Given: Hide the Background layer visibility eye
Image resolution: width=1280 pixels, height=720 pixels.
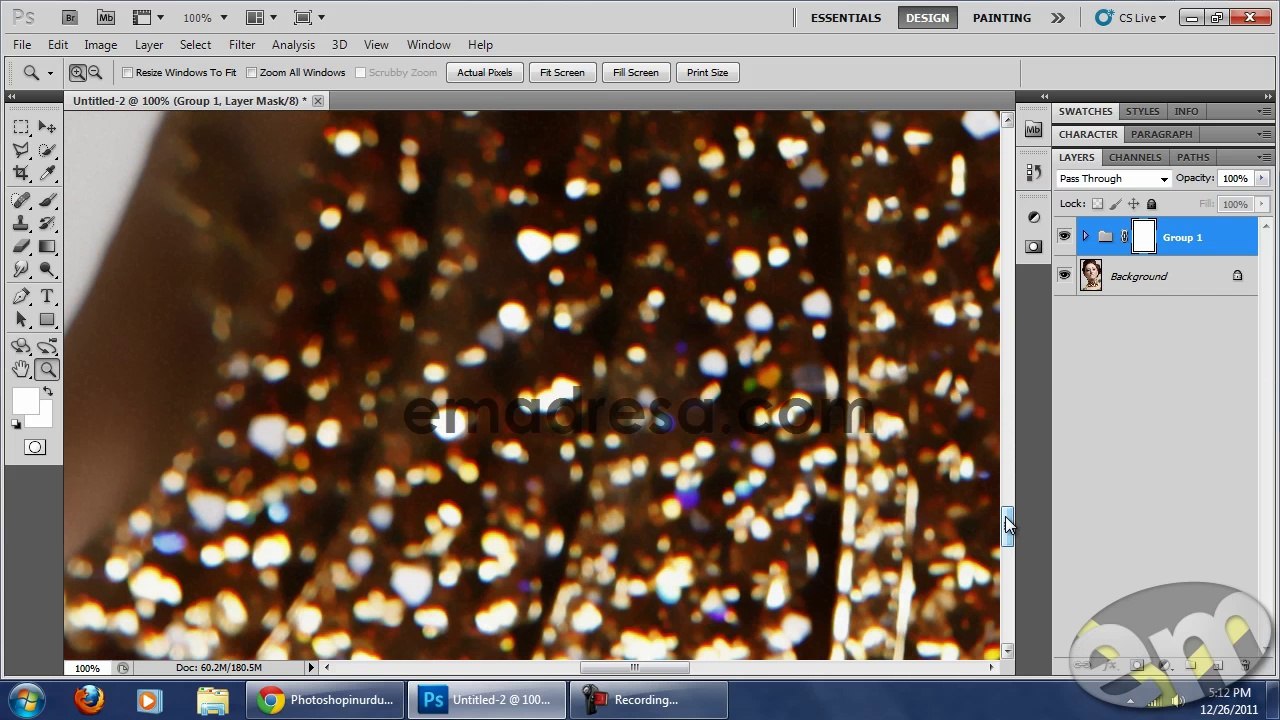Looking at the screenshot, I should [1064, 275].
